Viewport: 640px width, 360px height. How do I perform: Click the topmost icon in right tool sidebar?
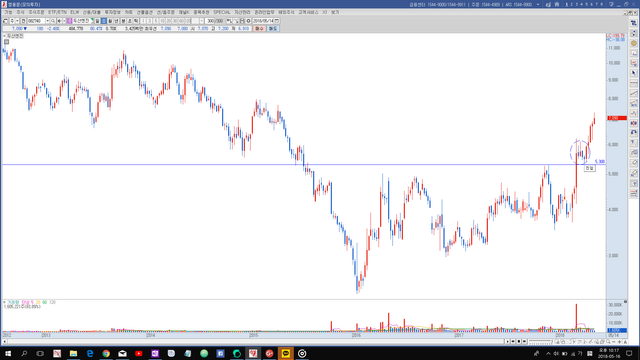[633, 24]
